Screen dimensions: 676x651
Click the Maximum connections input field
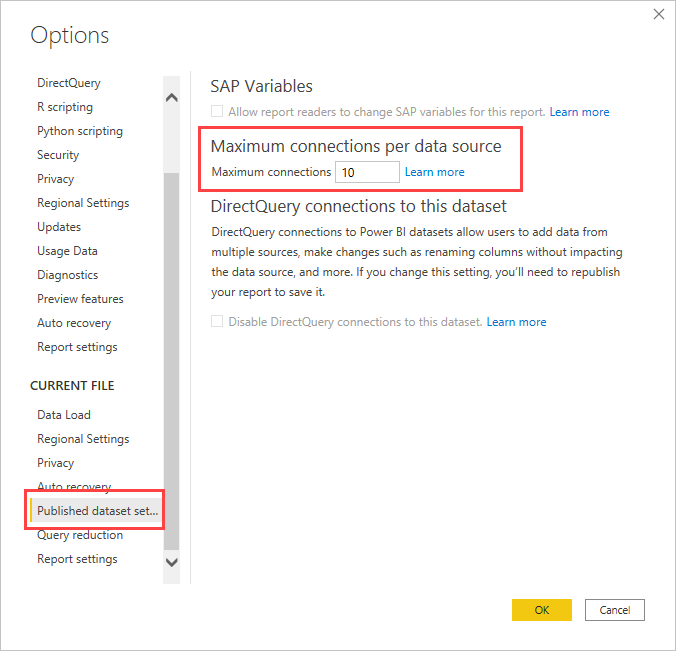point(367,172)
